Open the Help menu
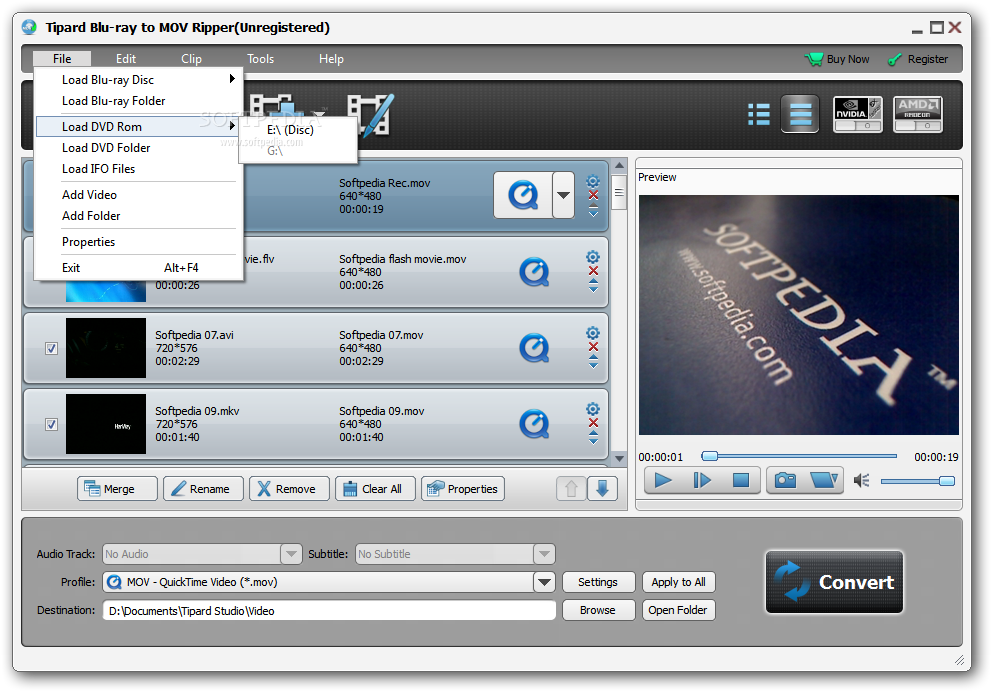 [x=331, y=59]
